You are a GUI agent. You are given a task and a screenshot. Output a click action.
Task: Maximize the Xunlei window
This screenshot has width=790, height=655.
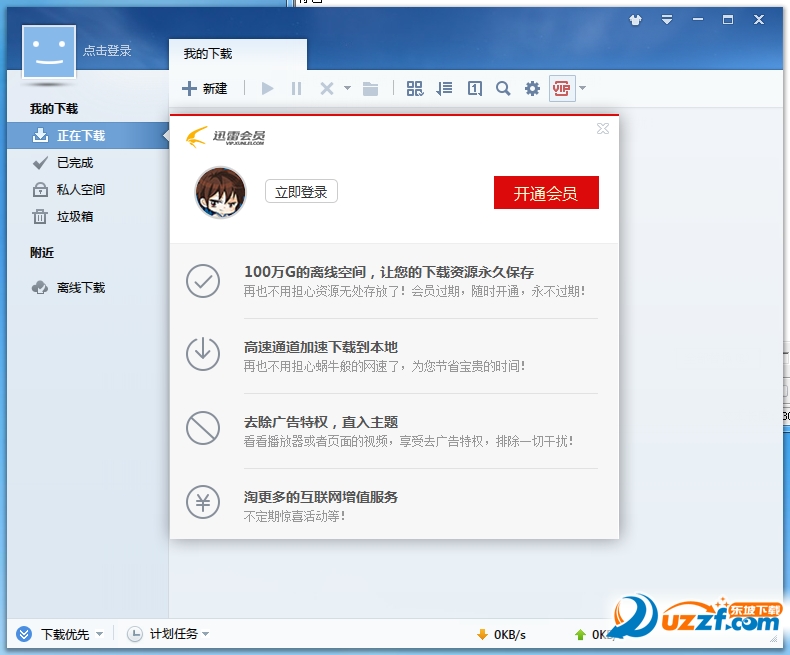point(728,20)
